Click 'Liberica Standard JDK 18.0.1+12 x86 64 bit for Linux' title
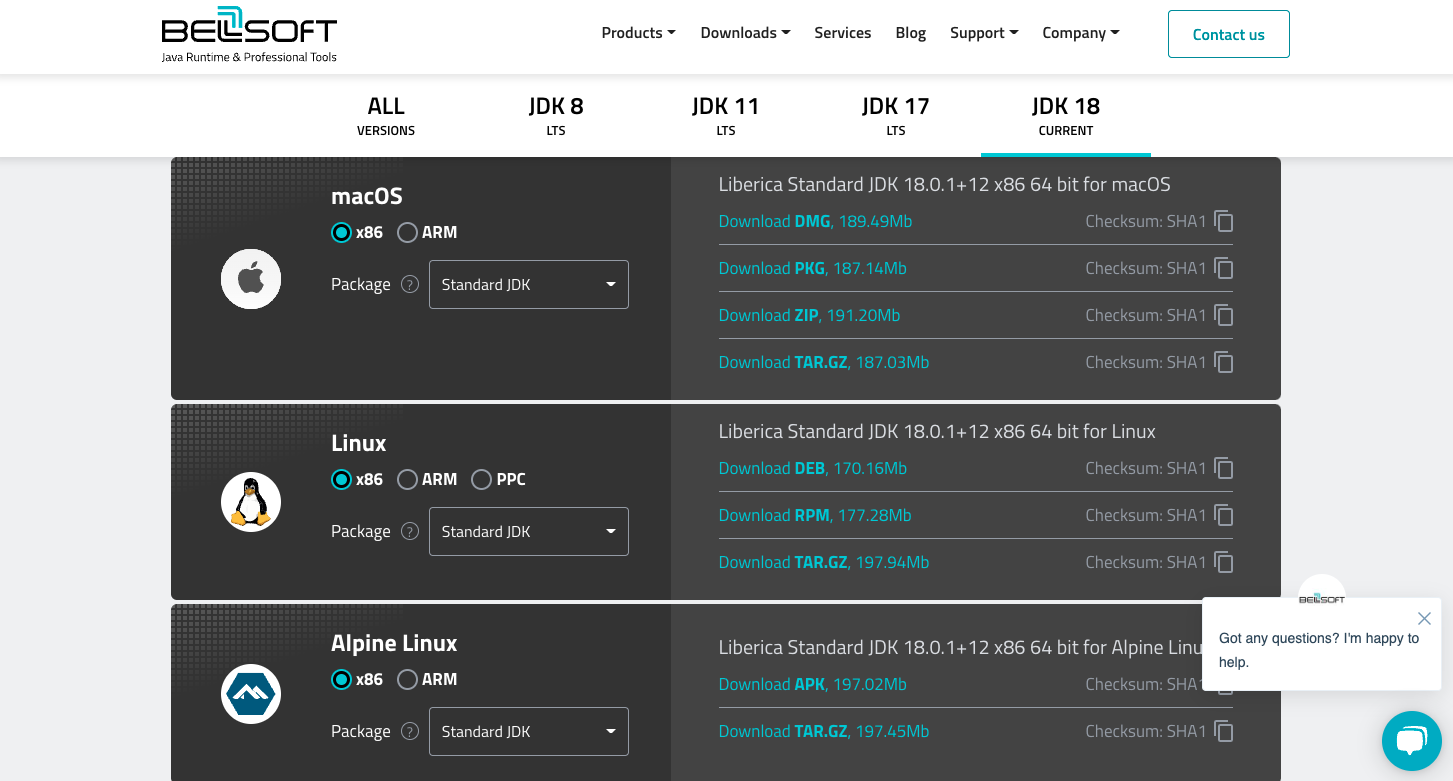The height and width of the screenshot is (781, 1453). tap(937, 431)
